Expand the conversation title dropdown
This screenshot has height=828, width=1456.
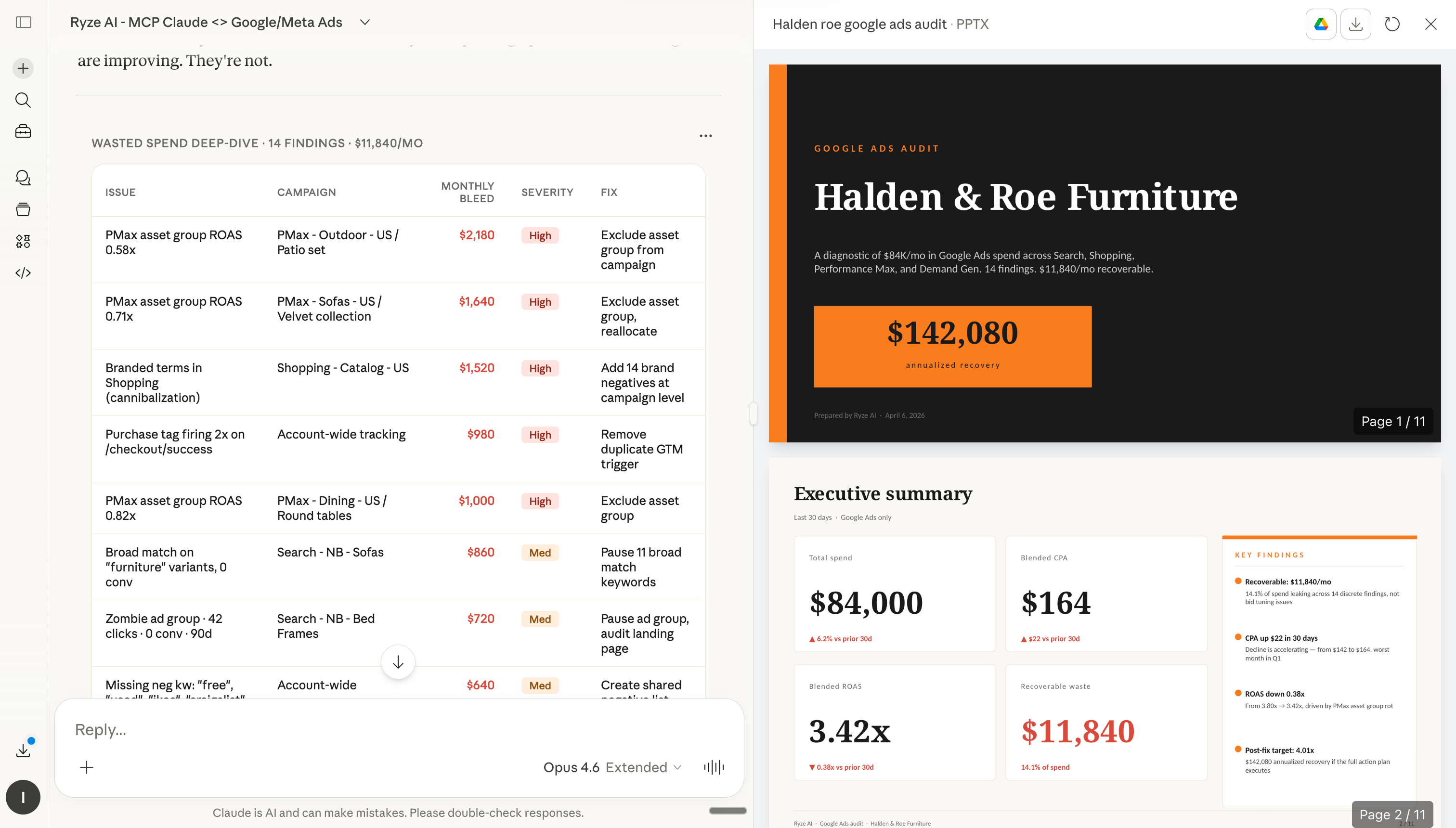pyautogui.click(x=365, y=22)
